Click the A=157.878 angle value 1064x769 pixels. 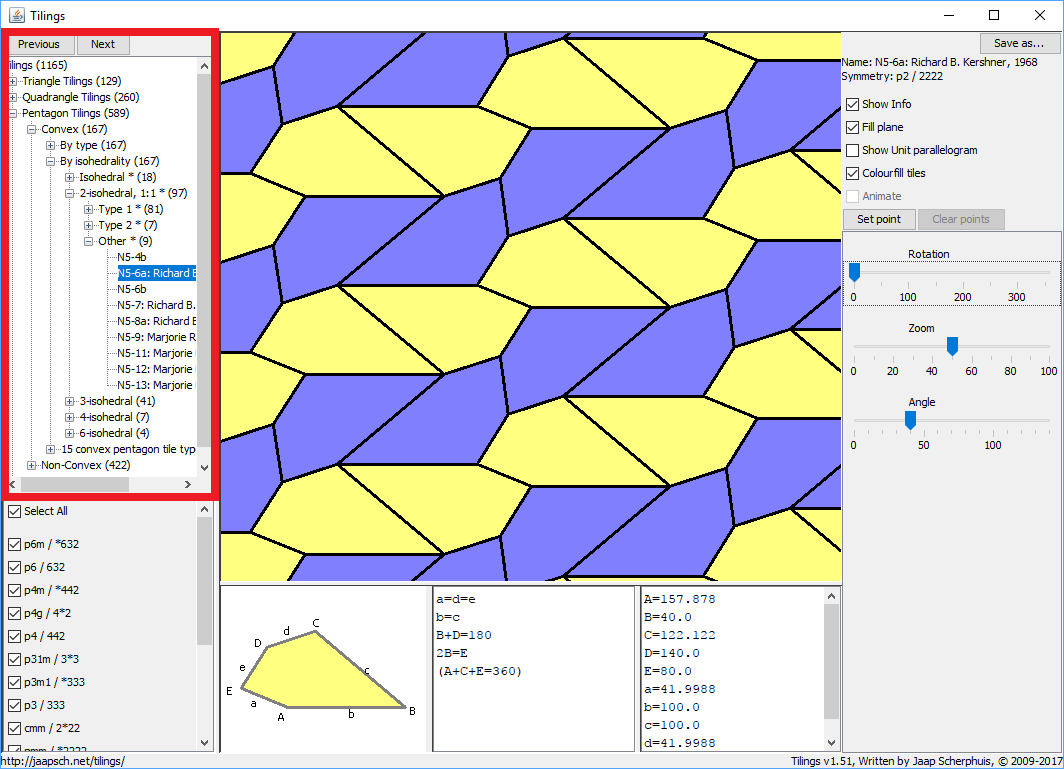tap(679, 599)
